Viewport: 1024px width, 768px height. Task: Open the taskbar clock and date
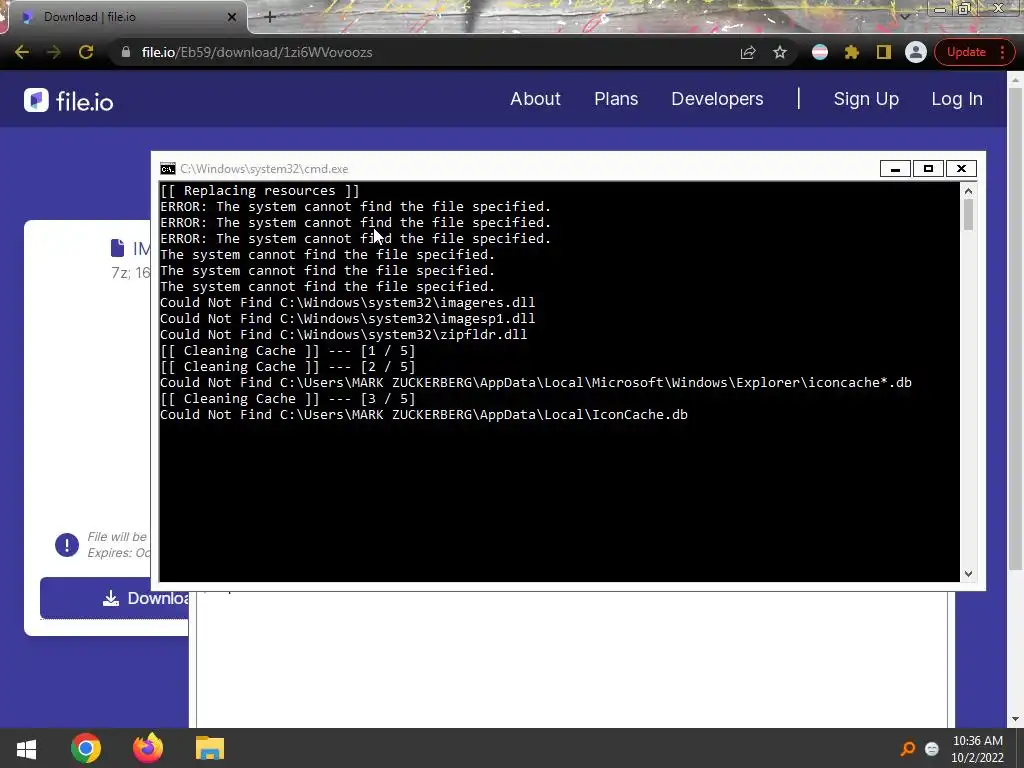978,749
